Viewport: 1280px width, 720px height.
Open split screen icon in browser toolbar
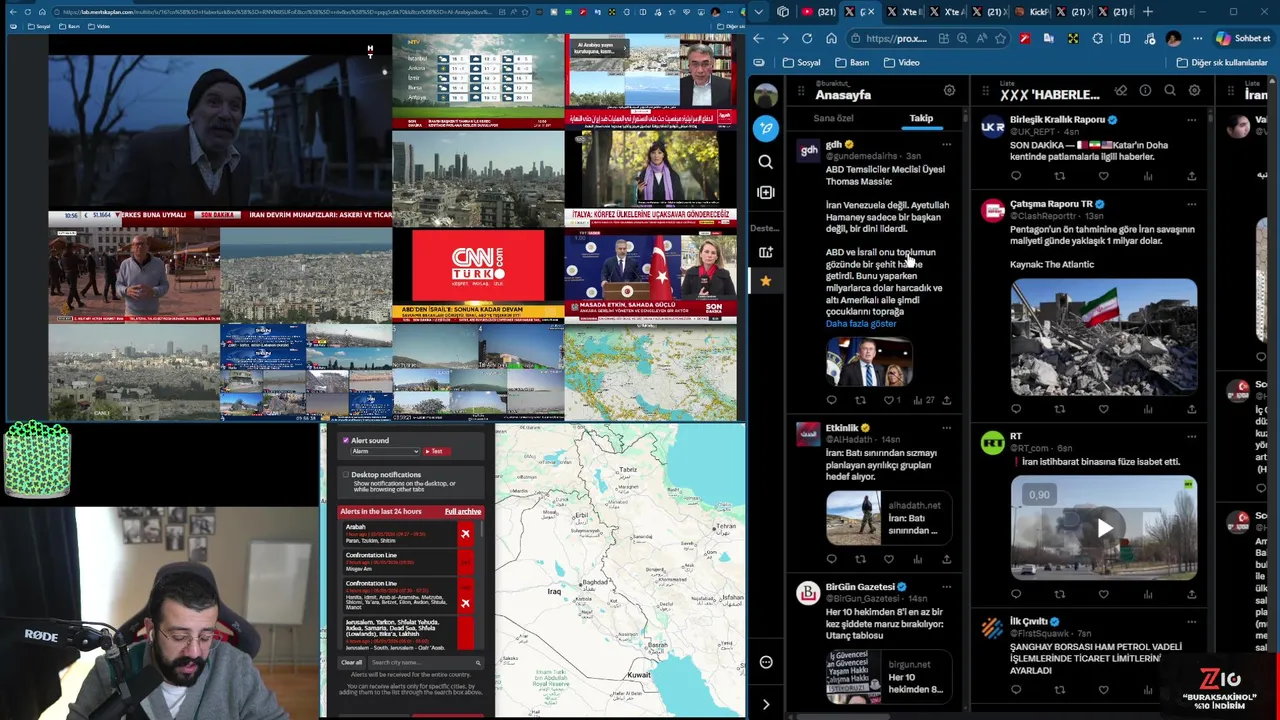1124,38
